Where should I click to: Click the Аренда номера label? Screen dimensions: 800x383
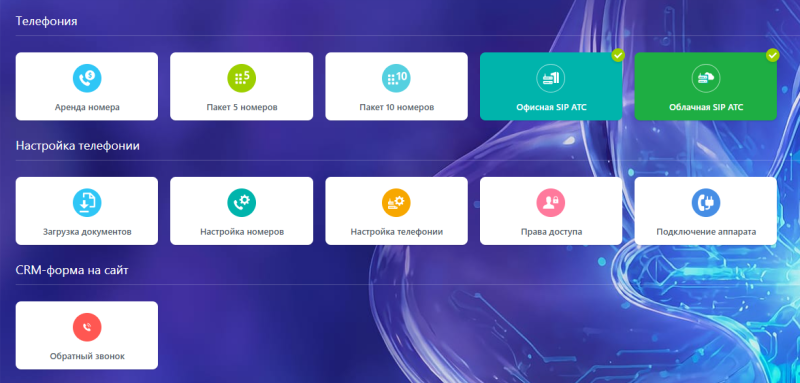tap(87, 108)
